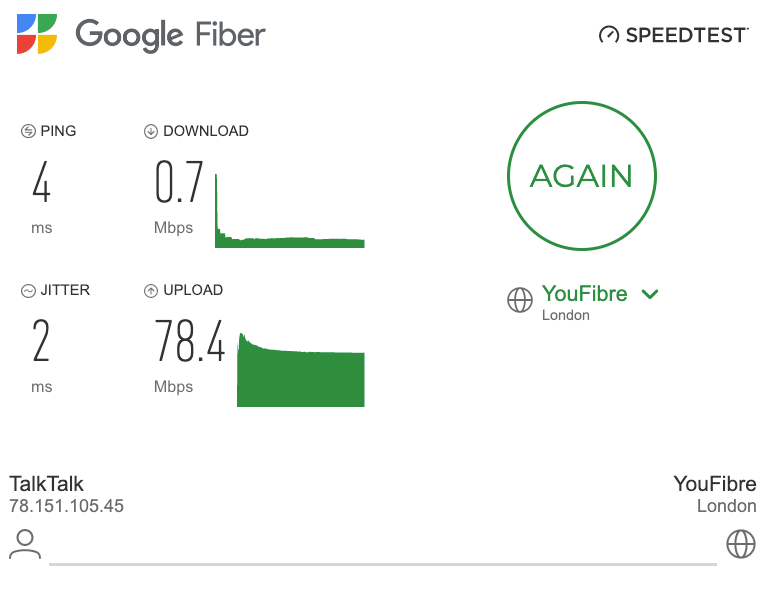Click the 78.4 Mbps upload value

[x=190, y=342]
